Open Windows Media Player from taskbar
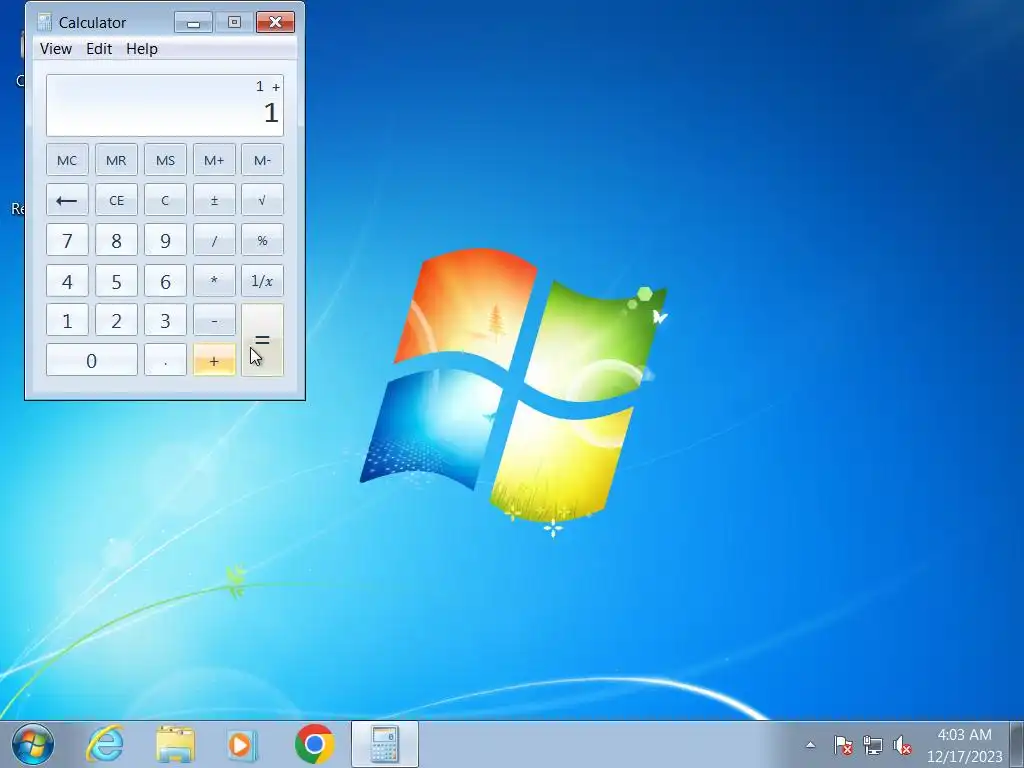The height and width of the screenshot is (768, 1024). (242, 744)
